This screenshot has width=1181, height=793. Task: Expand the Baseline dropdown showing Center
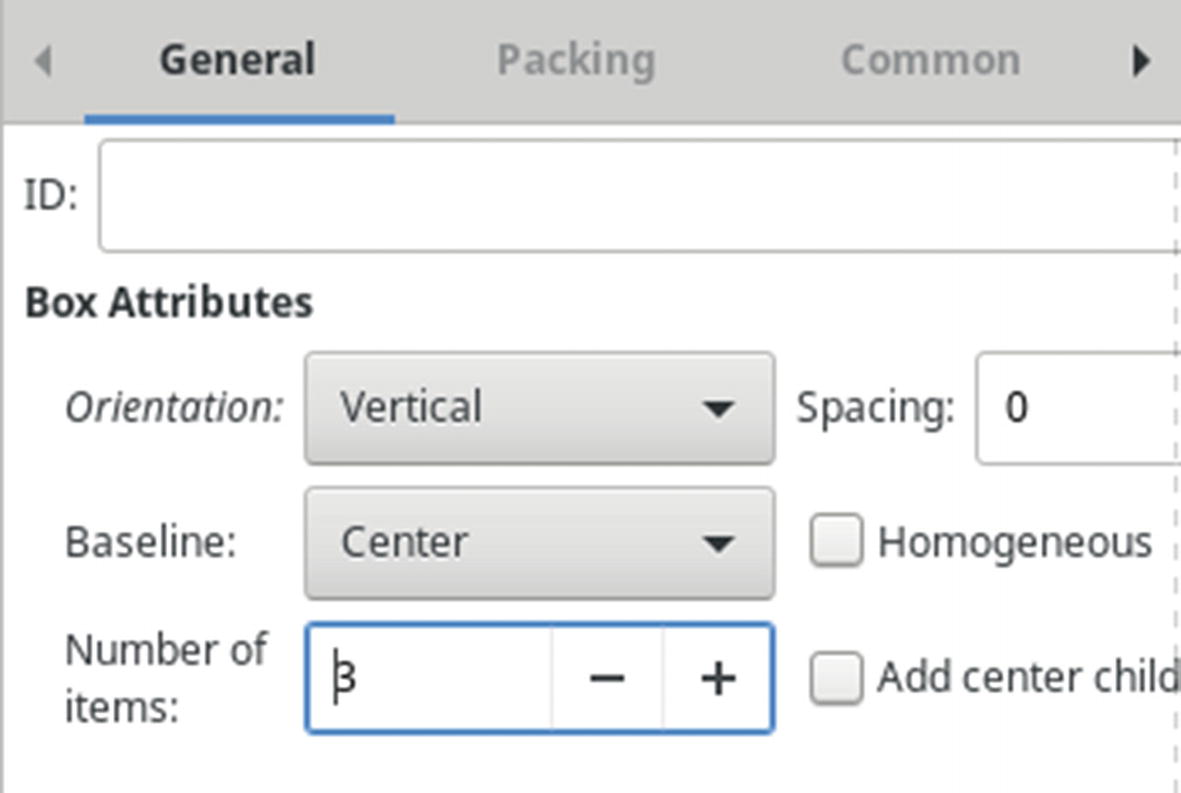[x=539, y=543]
